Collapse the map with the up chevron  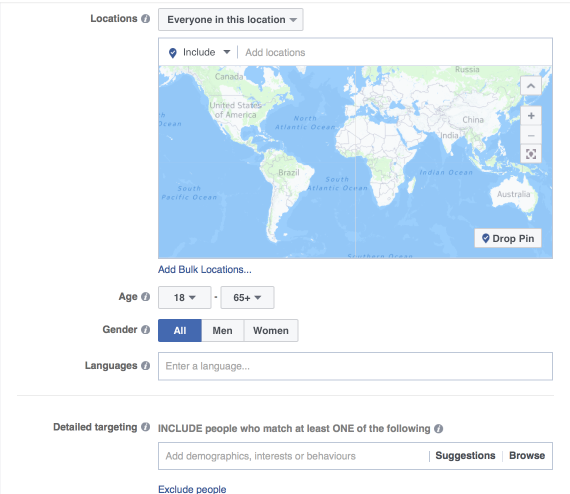(x=531, y=86)
